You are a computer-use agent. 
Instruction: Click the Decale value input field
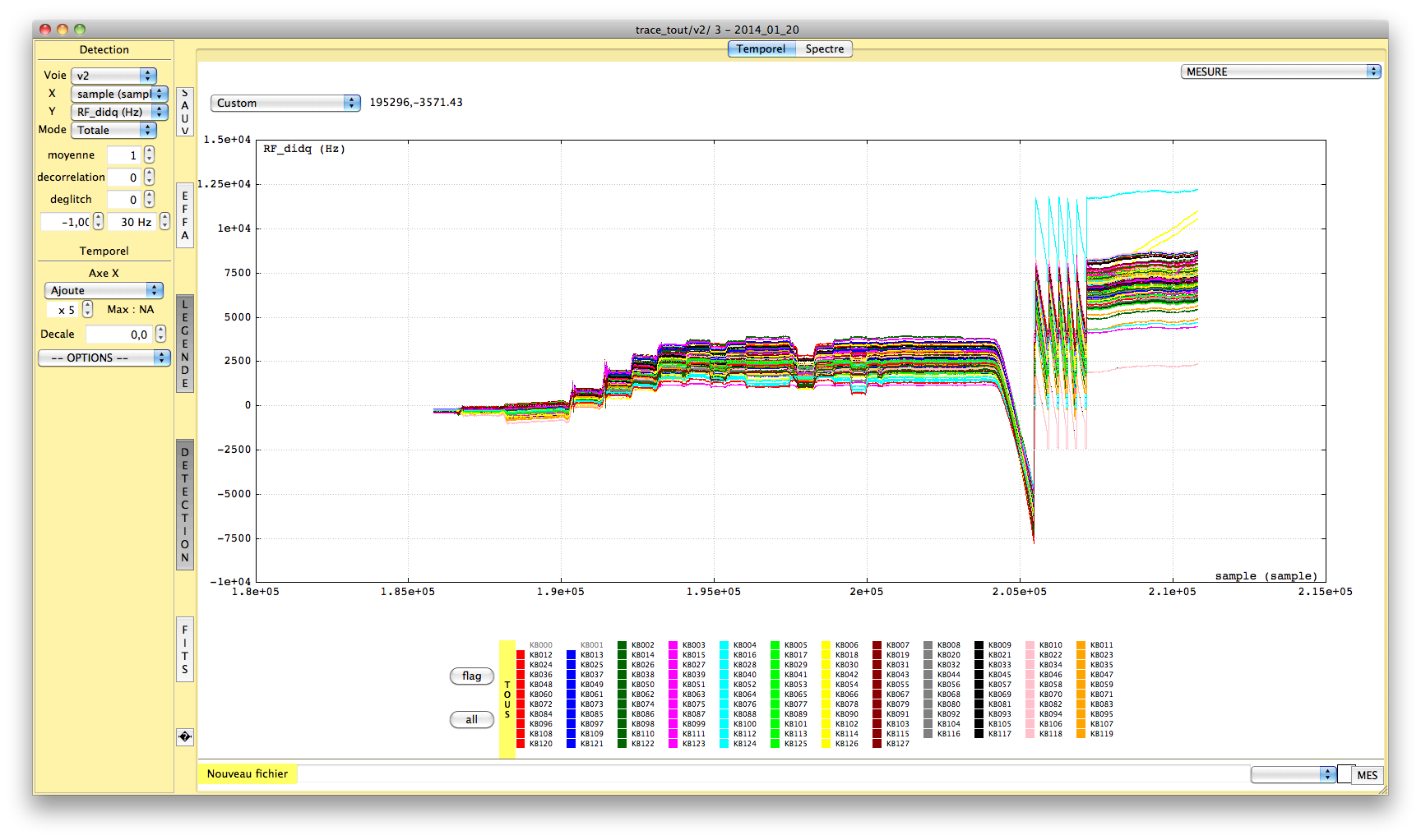[119, 335]
